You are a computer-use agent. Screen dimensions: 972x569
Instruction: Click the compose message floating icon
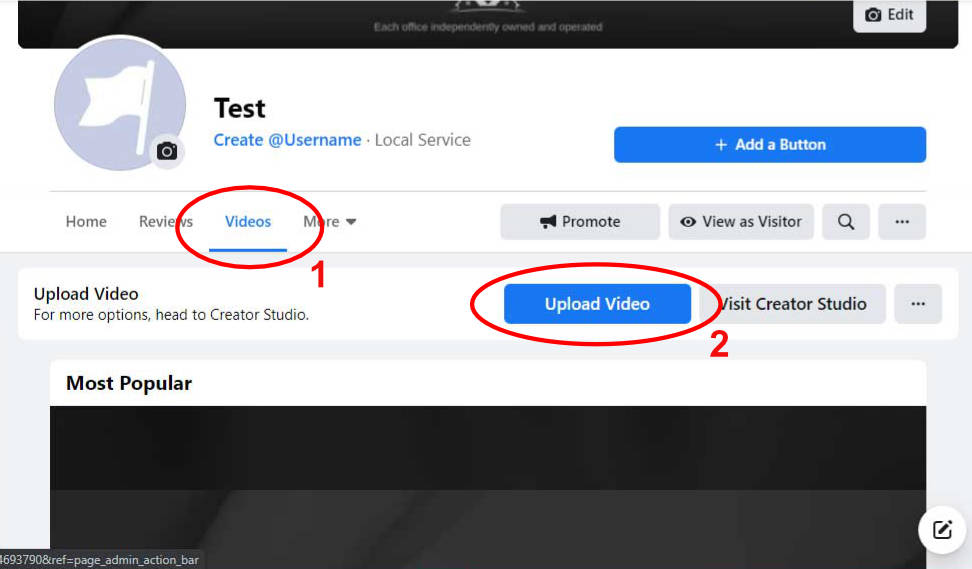coord(942,529)
